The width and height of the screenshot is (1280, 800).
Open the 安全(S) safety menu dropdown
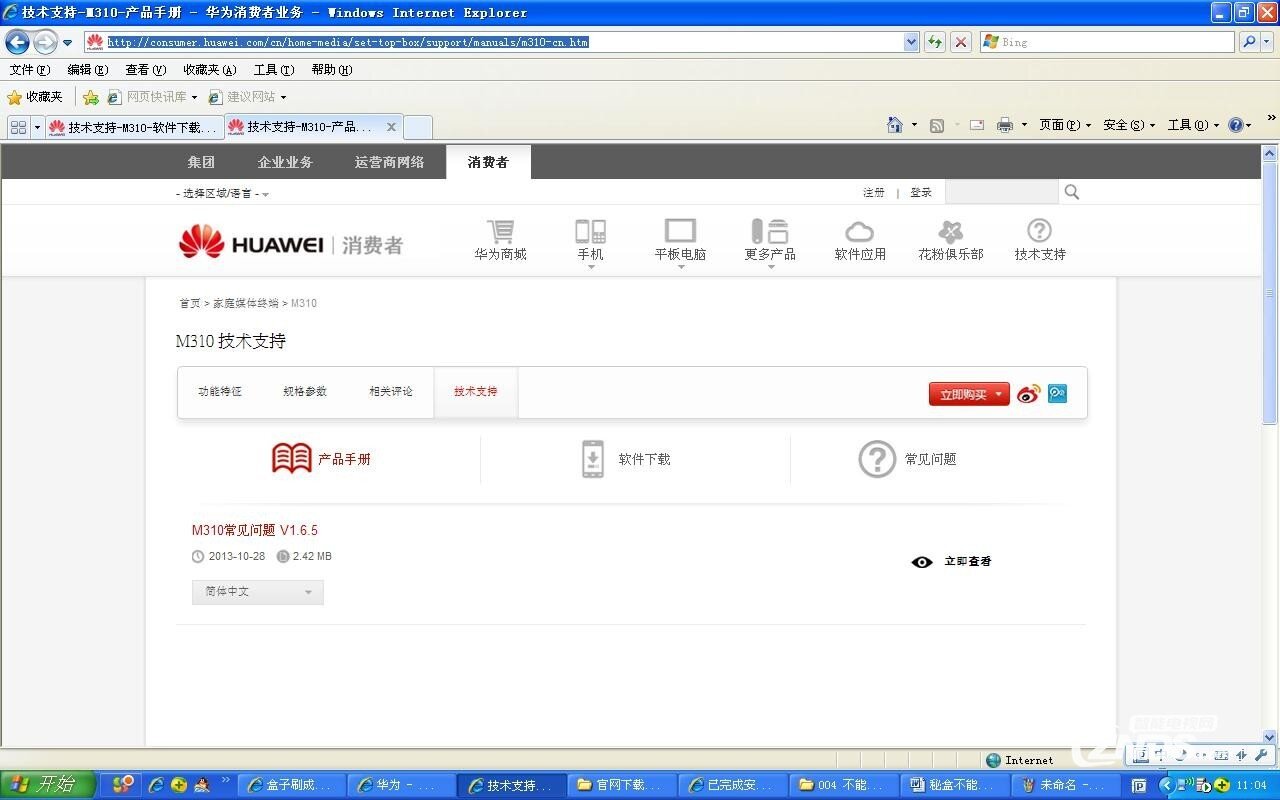pyautogui.click(x=1129, y=125)
